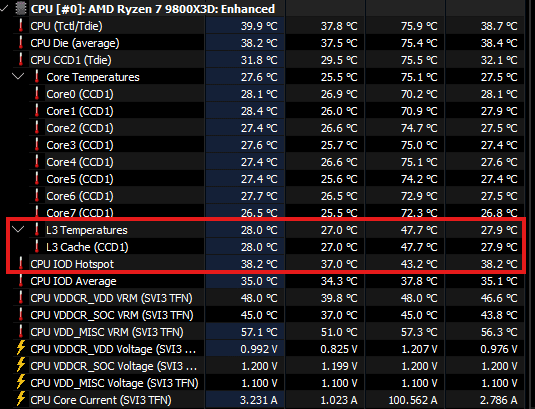Click the 47.7 °C L3 Cache maximum value
Viewport: 535px width, 409px height.
419,247
